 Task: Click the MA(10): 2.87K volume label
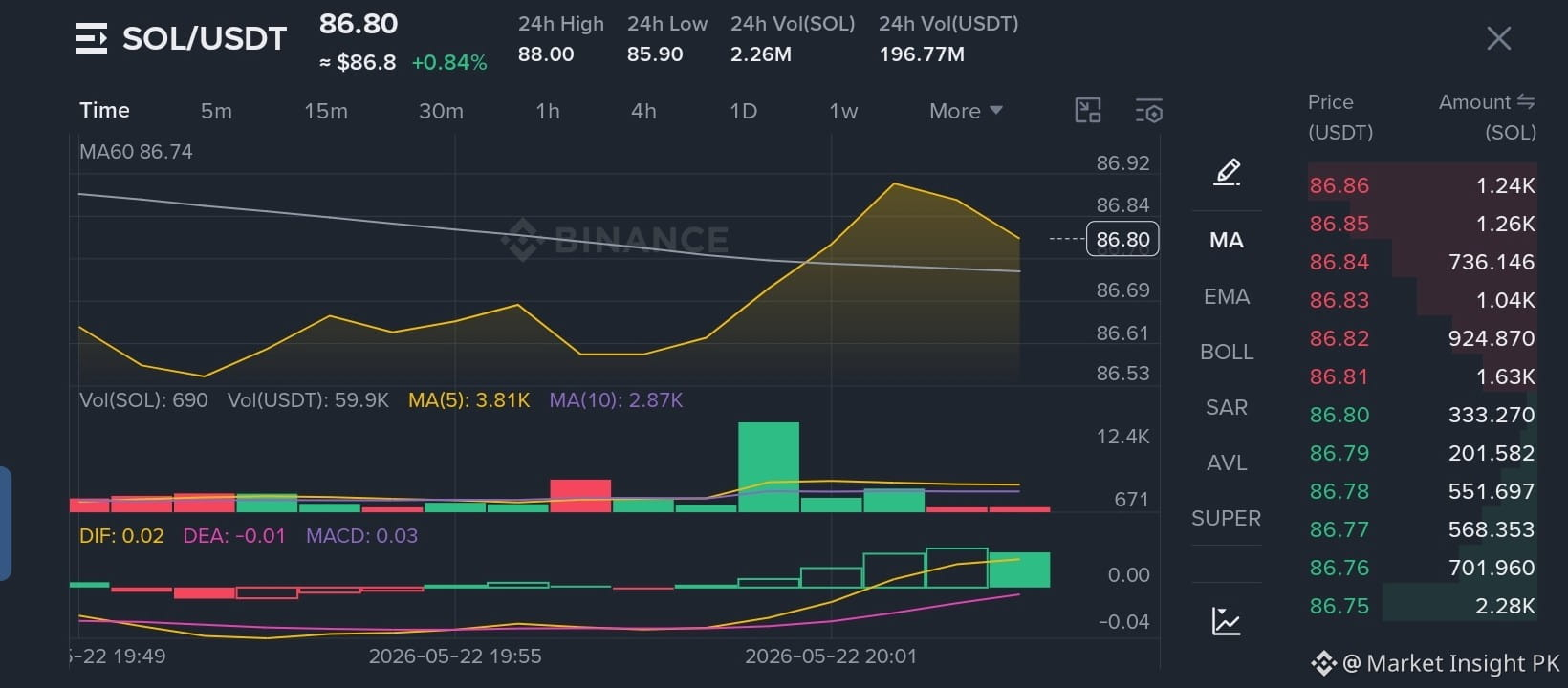coord(616,400)
